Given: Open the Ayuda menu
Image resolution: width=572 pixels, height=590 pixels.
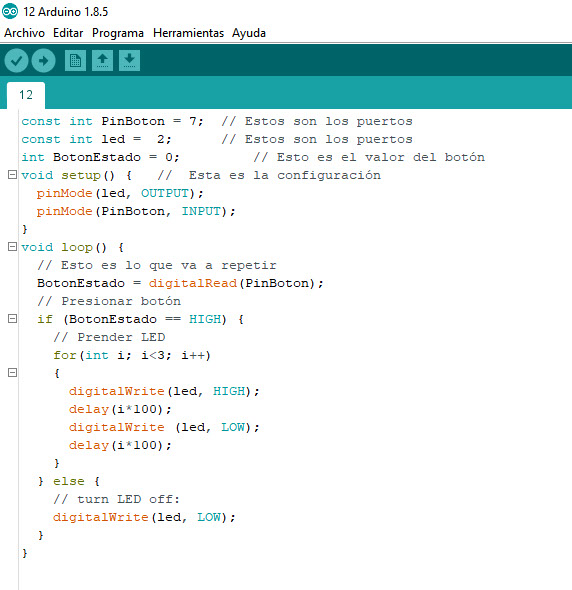Looking at the screenshot, I should click(x=249, y=33).
